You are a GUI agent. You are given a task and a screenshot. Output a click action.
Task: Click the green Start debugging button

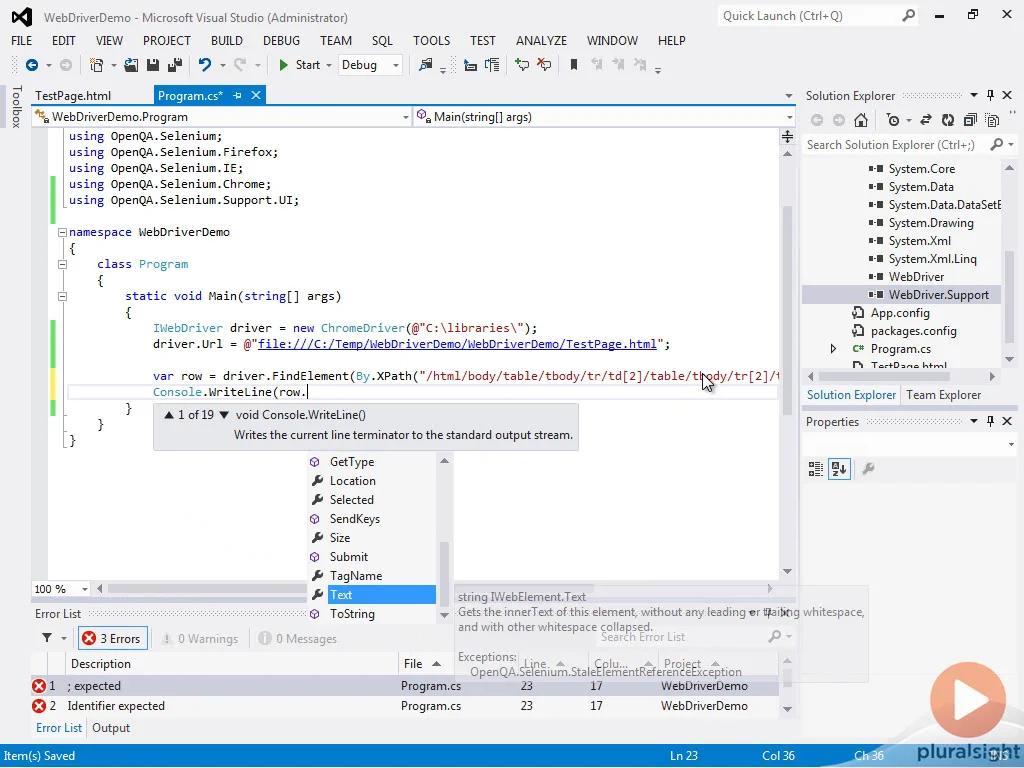[x=299, y=65]
